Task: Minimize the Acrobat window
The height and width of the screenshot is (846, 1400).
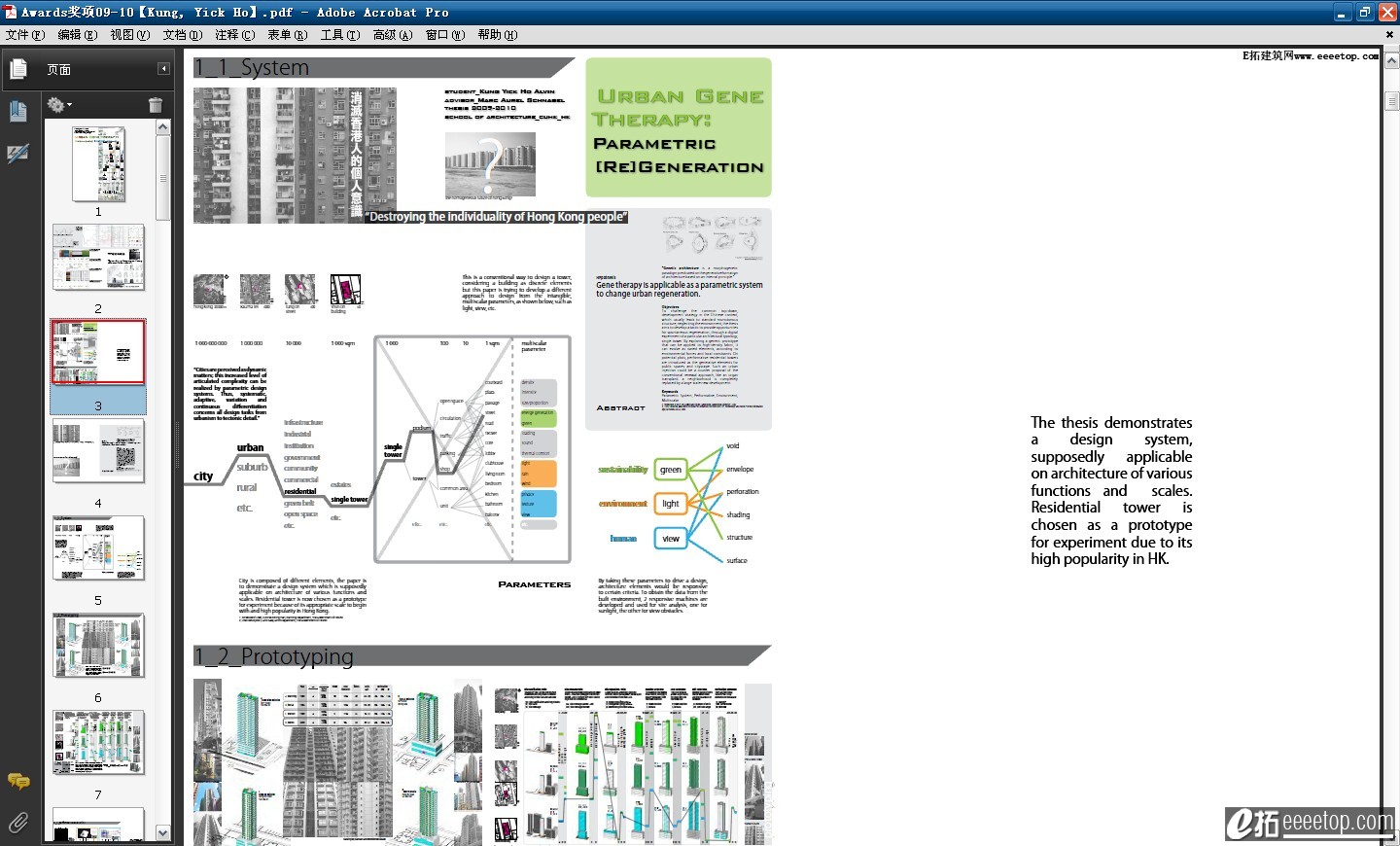Action: (x=1343, y=13)
